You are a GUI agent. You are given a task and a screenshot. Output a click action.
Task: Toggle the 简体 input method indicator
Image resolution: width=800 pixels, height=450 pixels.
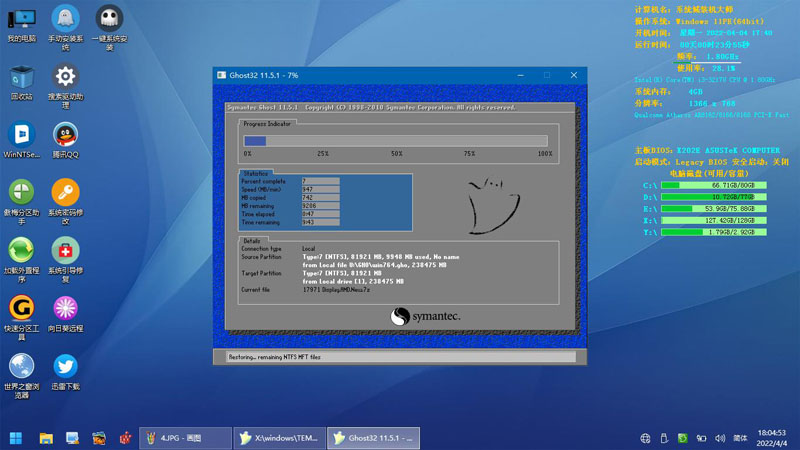[x=740, y=438]
